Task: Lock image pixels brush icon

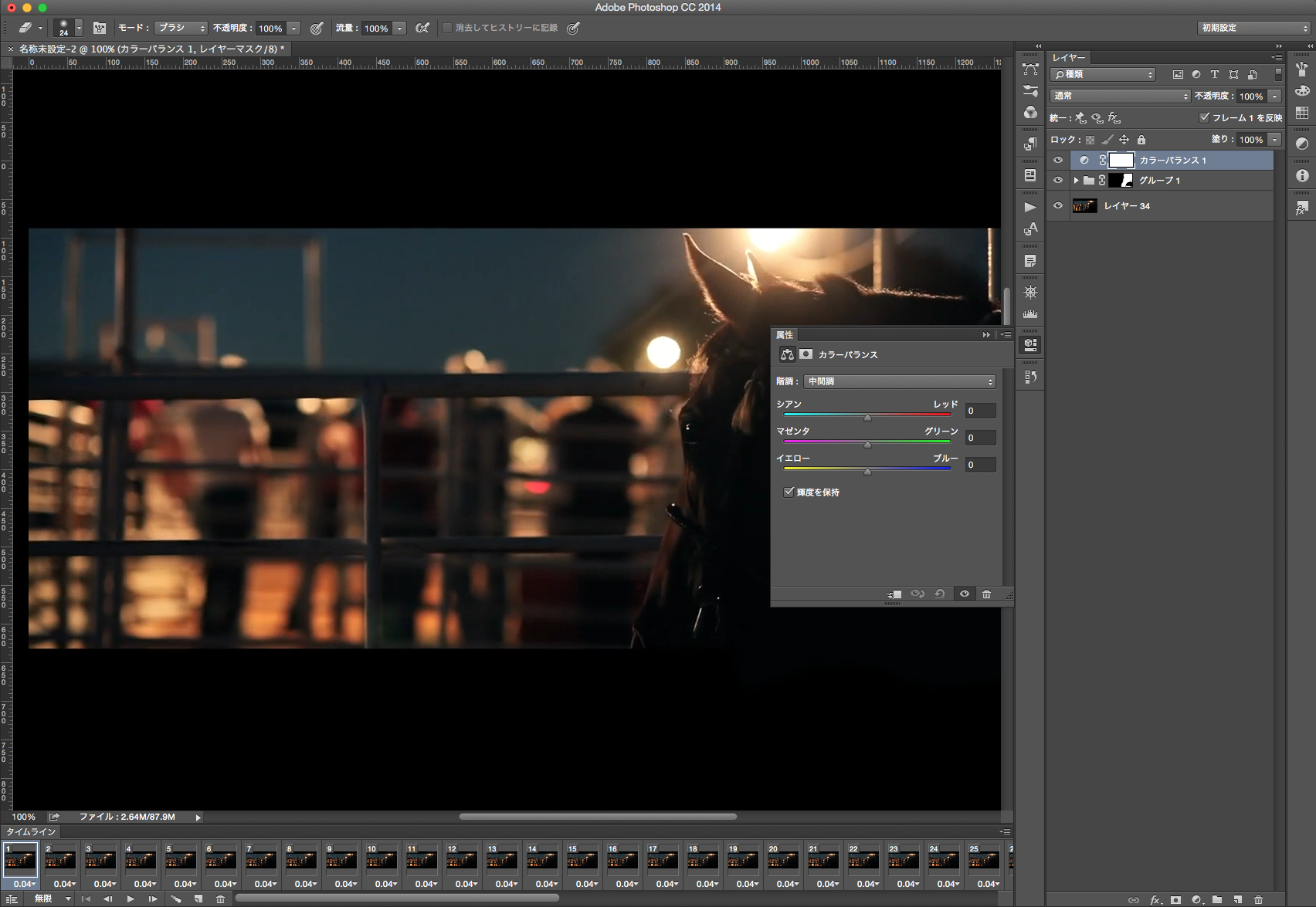Action: click(x=1107, y=140)
